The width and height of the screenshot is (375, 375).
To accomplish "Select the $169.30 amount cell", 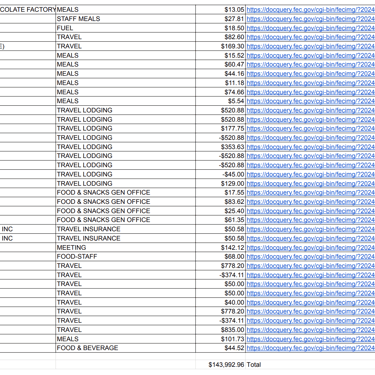I will [x=221, y=46].
